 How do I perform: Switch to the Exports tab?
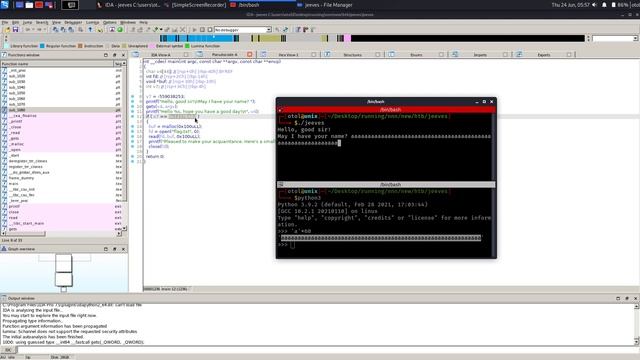(x=544, y=55)
